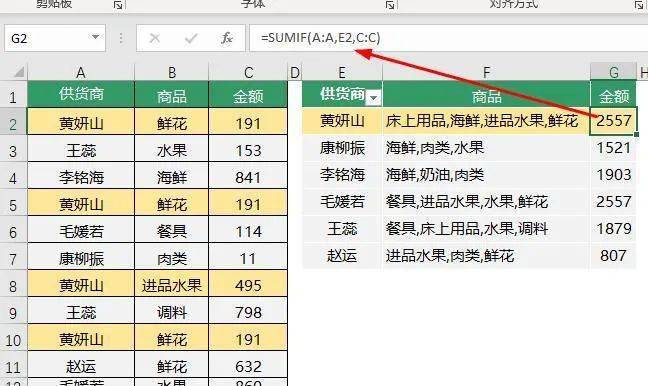
Task: Select column E header
Action: coord(342,73)
